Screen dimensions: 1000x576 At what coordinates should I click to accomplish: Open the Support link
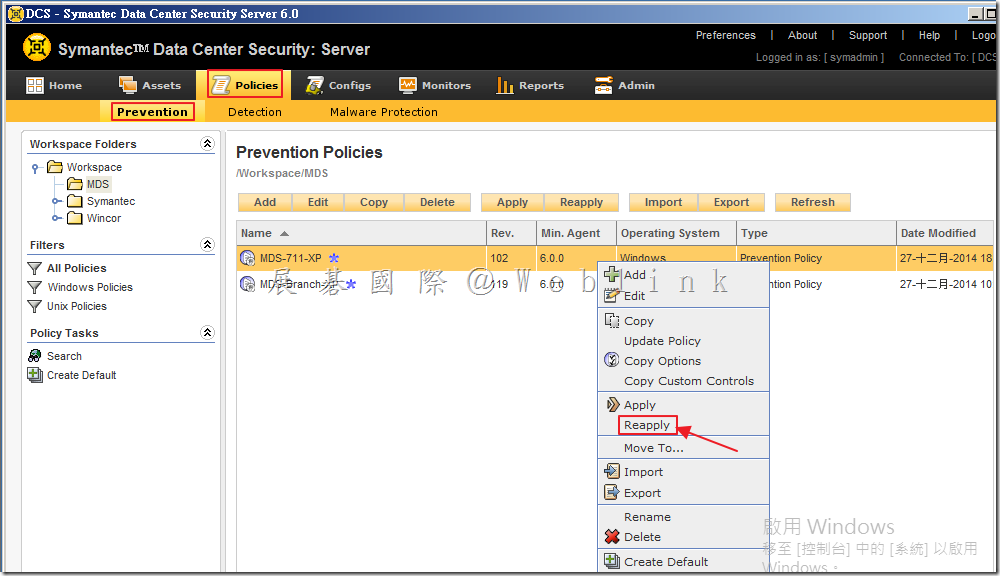click(867, 35)
